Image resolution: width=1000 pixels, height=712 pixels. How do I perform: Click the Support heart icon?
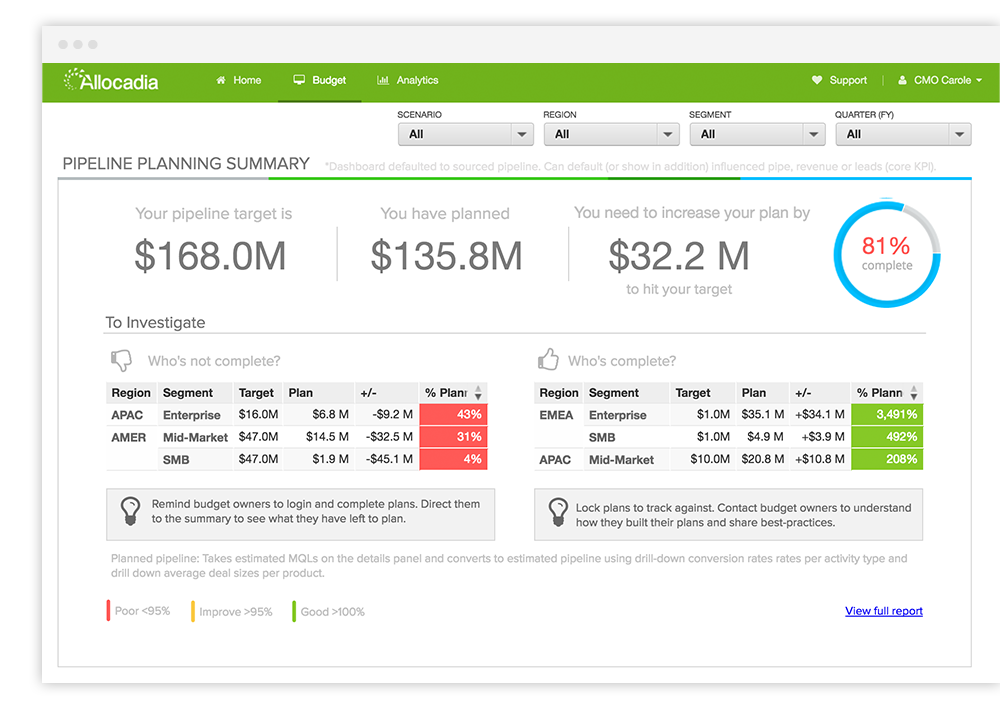coord(816,80)
